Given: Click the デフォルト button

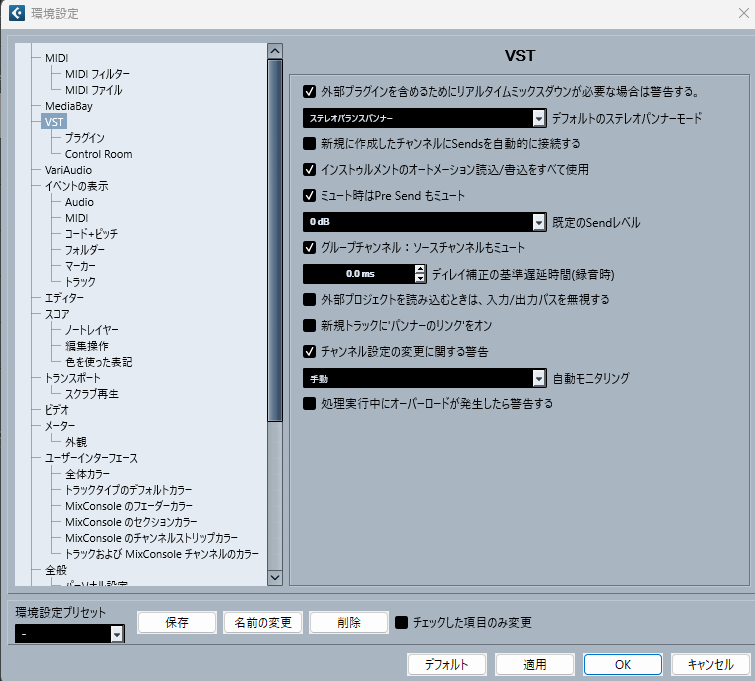Looking at the screenshot, I should (x=447, y=665).
